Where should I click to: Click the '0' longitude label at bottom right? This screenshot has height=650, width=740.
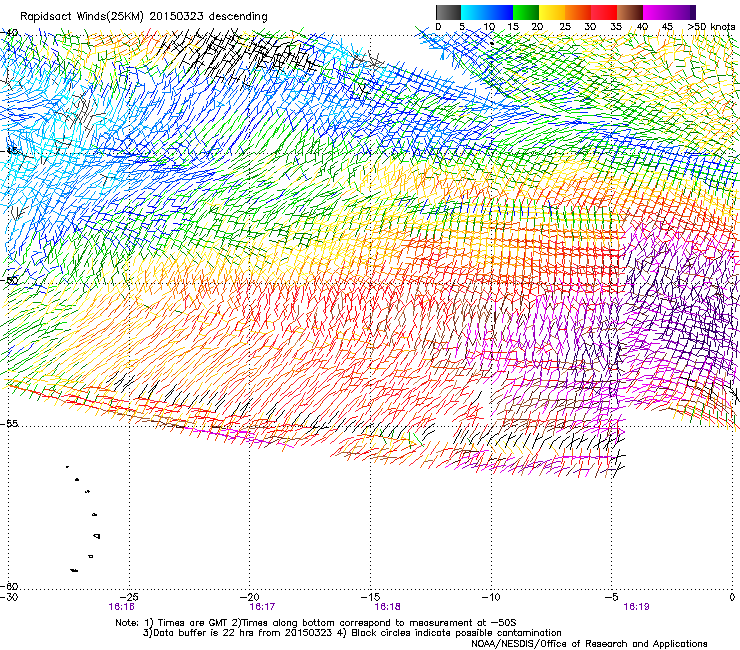point(732,597)
